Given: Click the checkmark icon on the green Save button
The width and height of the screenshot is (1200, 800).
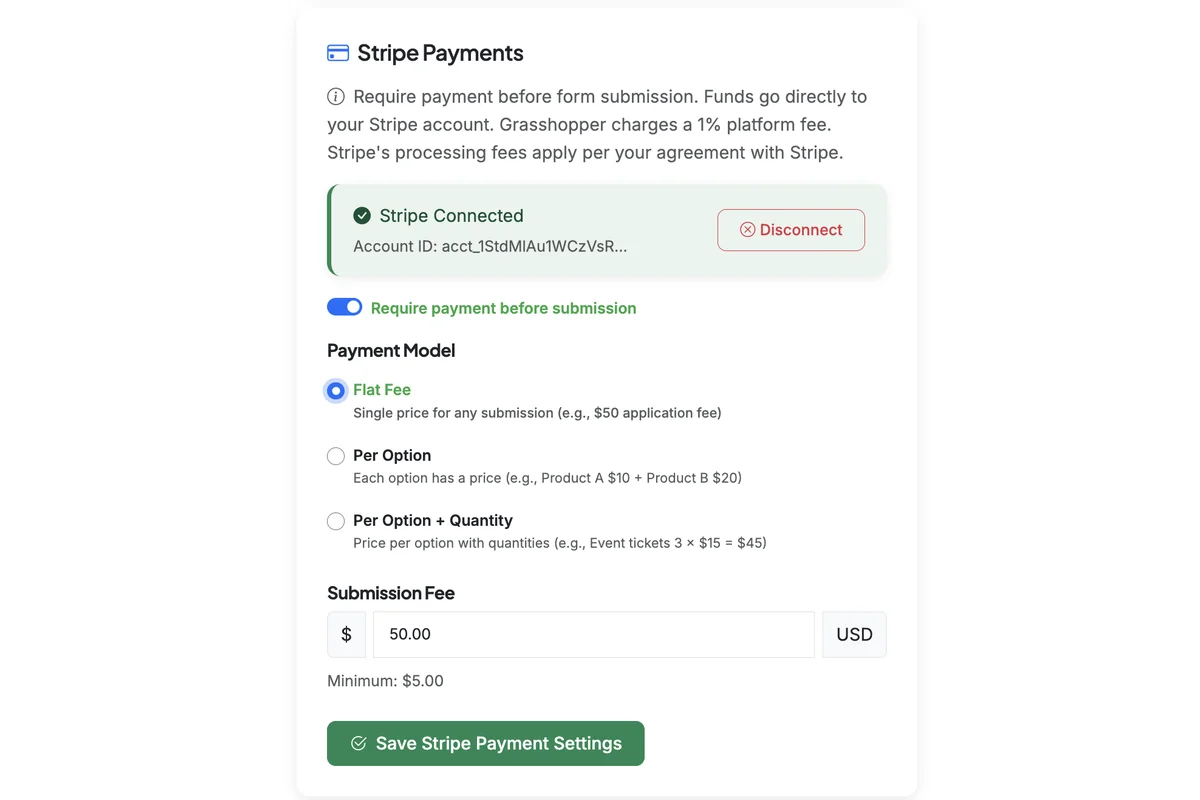Looking at the screenshot, I should pos(359,743).
